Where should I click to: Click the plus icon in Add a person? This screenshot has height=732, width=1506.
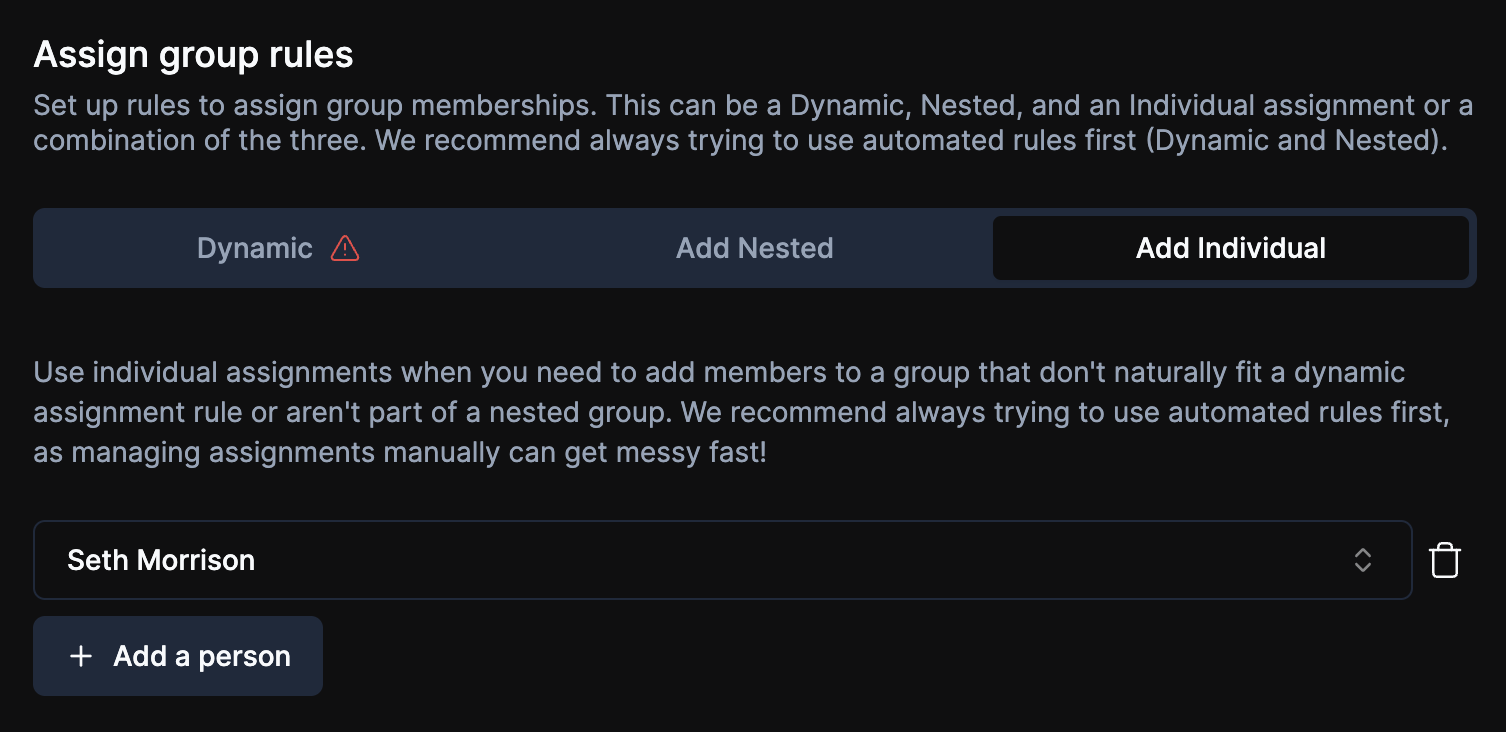[x=81, y=656]
